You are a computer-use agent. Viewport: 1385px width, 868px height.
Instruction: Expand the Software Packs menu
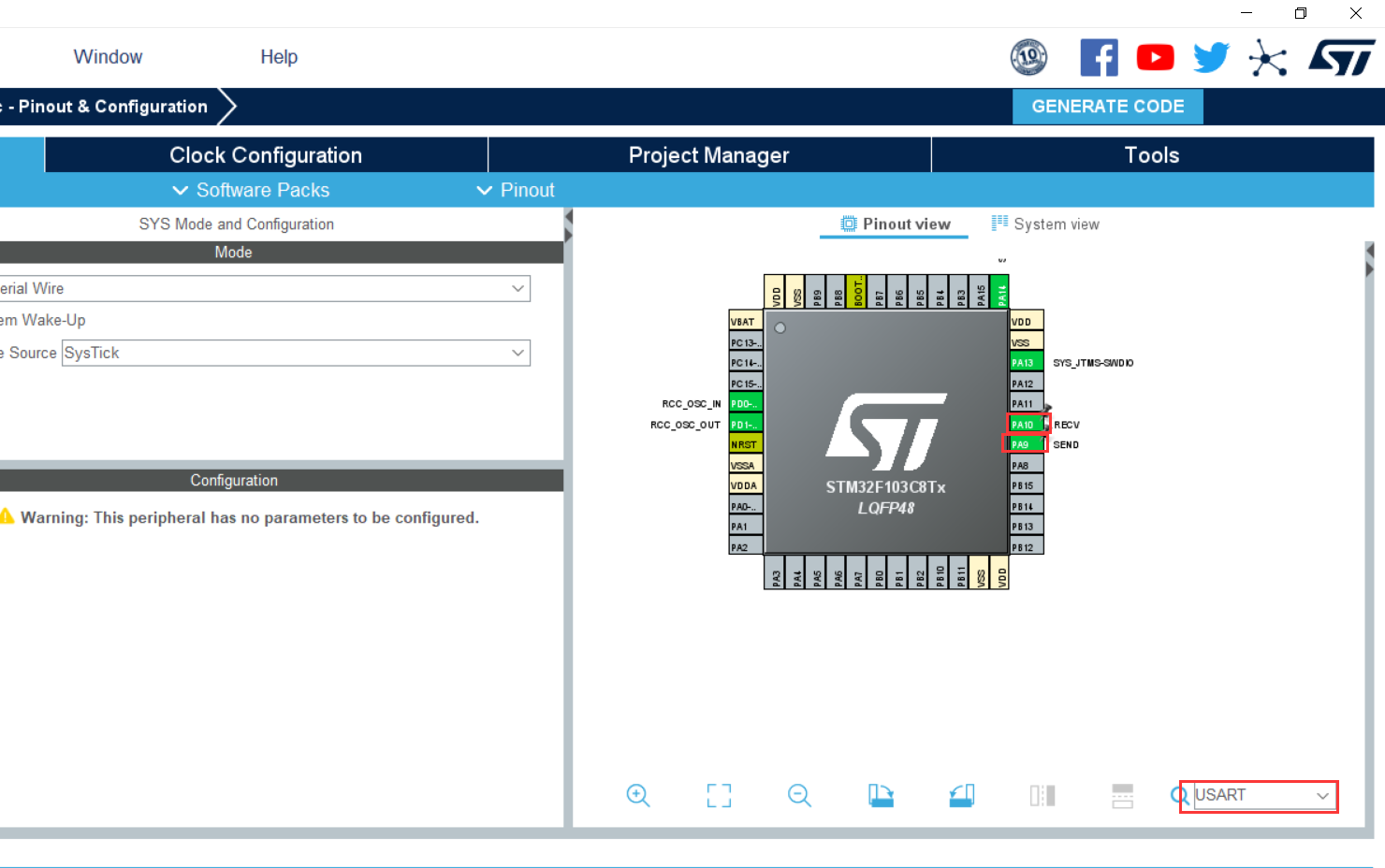coord(251,190)
